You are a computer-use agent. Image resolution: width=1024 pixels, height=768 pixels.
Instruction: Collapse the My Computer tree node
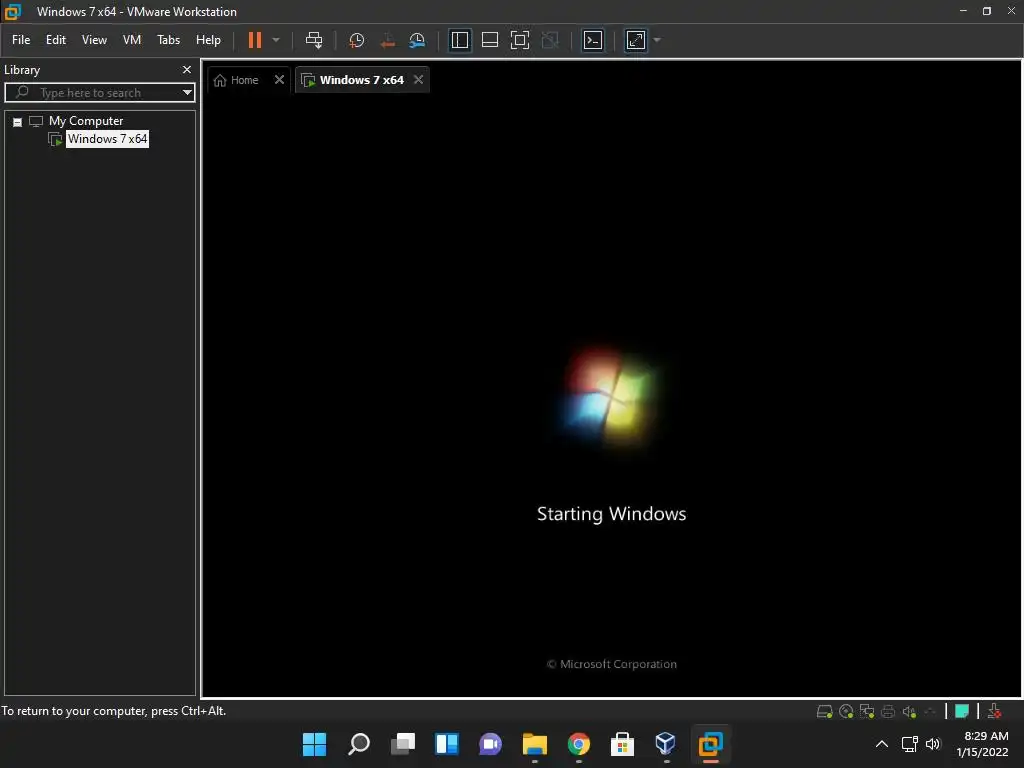coord(18,122)
